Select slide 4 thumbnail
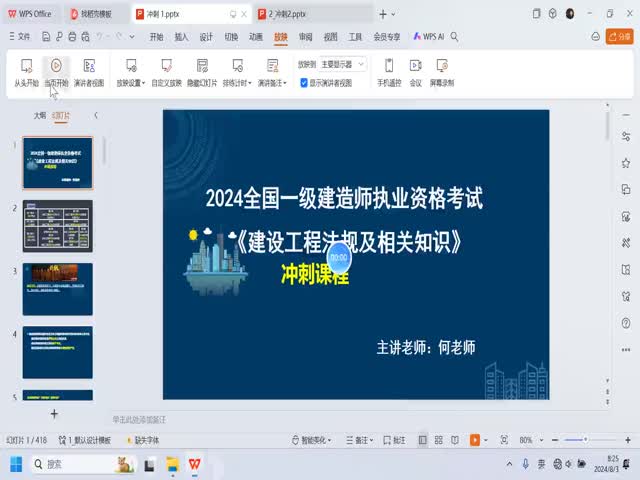Image resolution: width=640 pixels, height=480 pixels. 58,352
